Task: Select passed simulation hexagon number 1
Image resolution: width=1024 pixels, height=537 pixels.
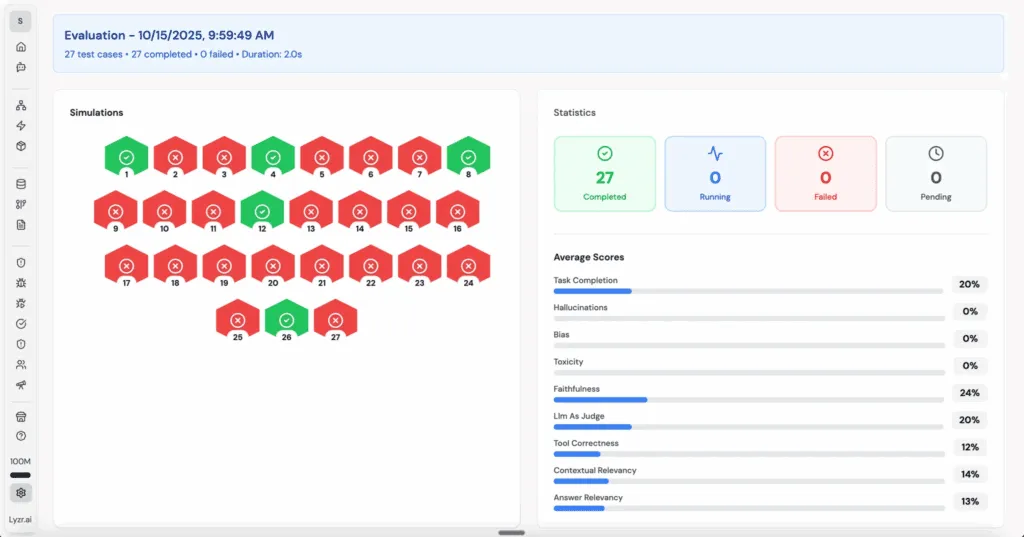Action: [x=126, y=157]
